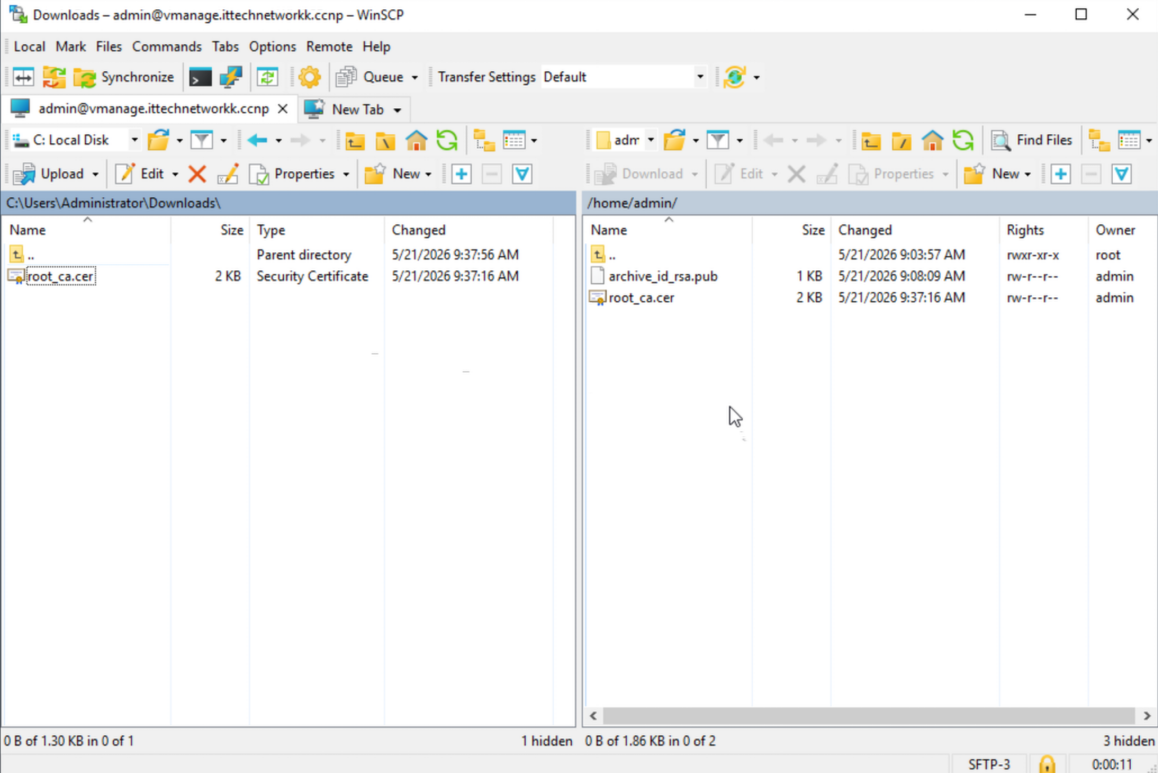
Task: Click the remote root directory icon
Action: tap(901, 140)
